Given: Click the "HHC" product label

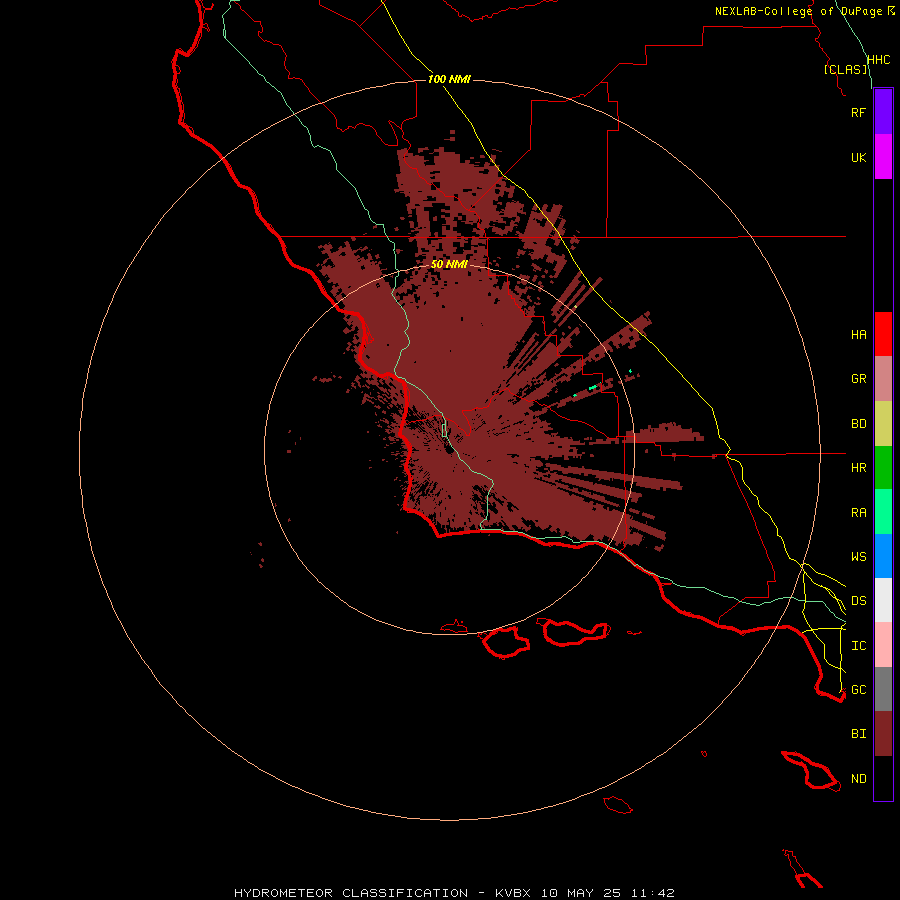Looking at the screenshot, I should [x=878, y=60].
